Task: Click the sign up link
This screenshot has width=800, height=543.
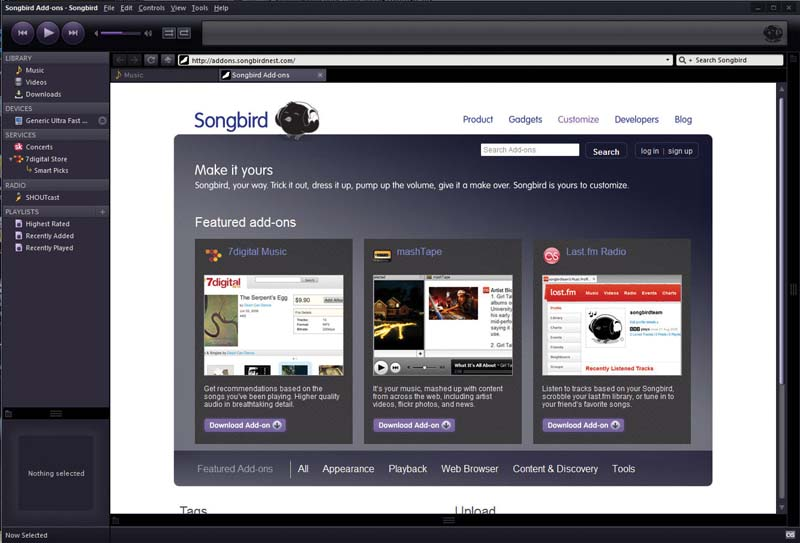Action: (680, 151)
